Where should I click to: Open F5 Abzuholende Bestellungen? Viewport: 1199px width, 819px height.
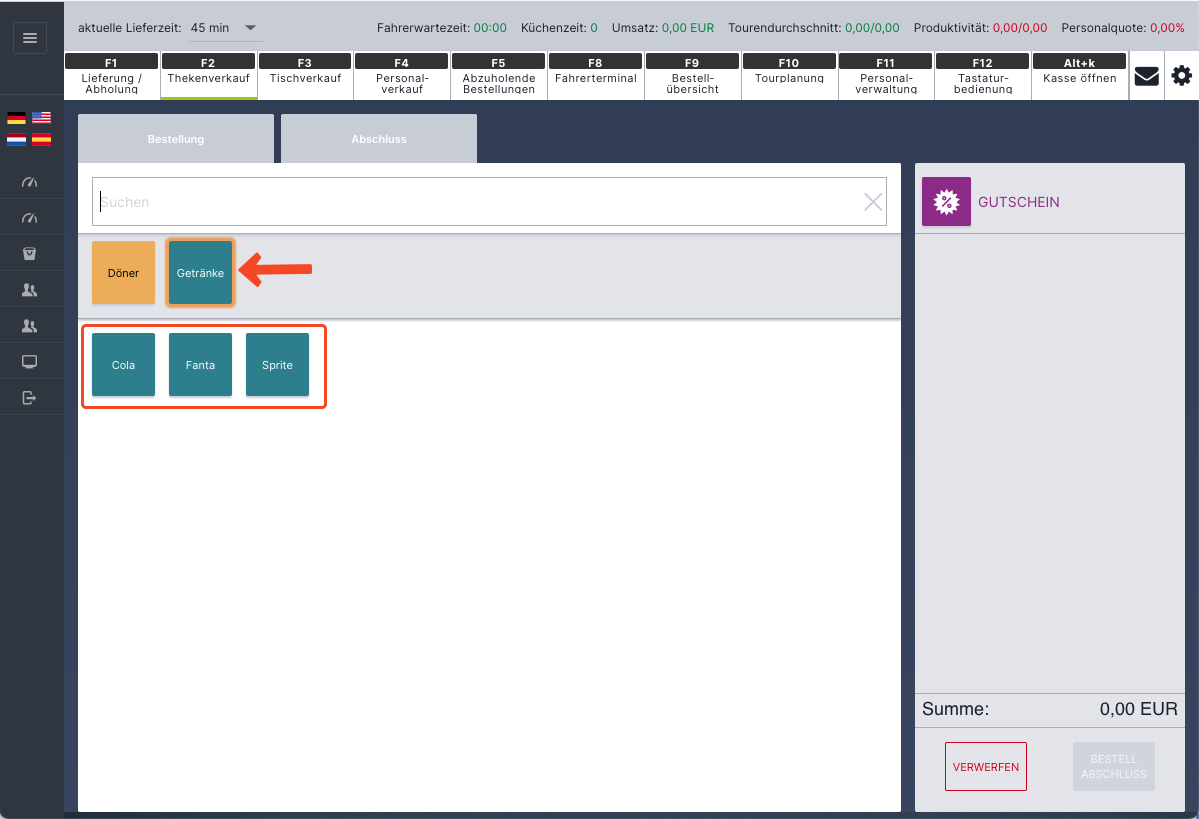(x=499, y=75)
